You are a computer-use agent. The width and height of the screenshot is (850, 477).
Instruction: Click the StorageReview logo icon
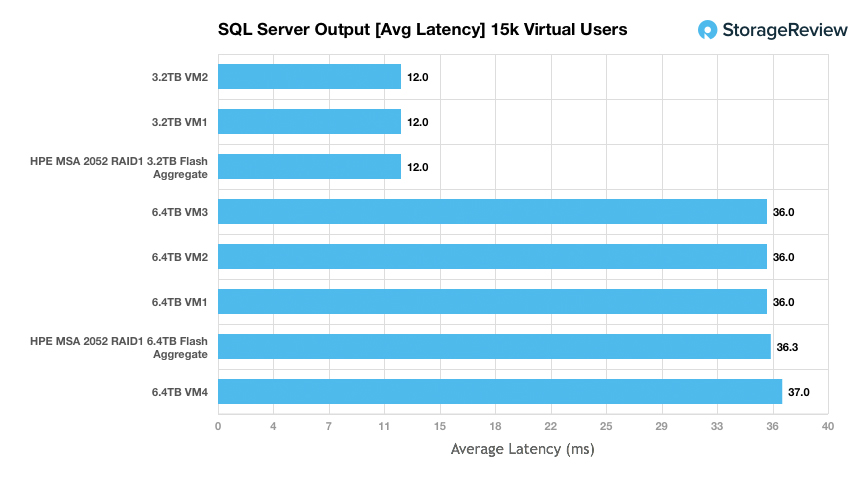[707, 30]
